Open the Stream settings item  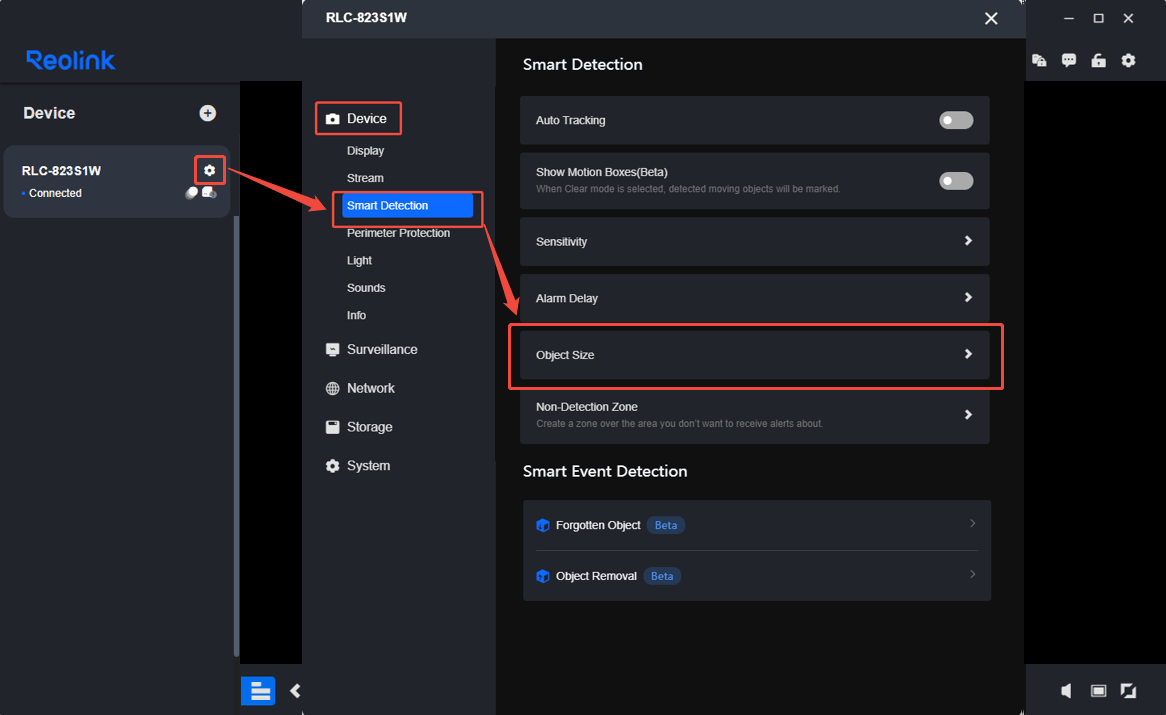[365, 178]
